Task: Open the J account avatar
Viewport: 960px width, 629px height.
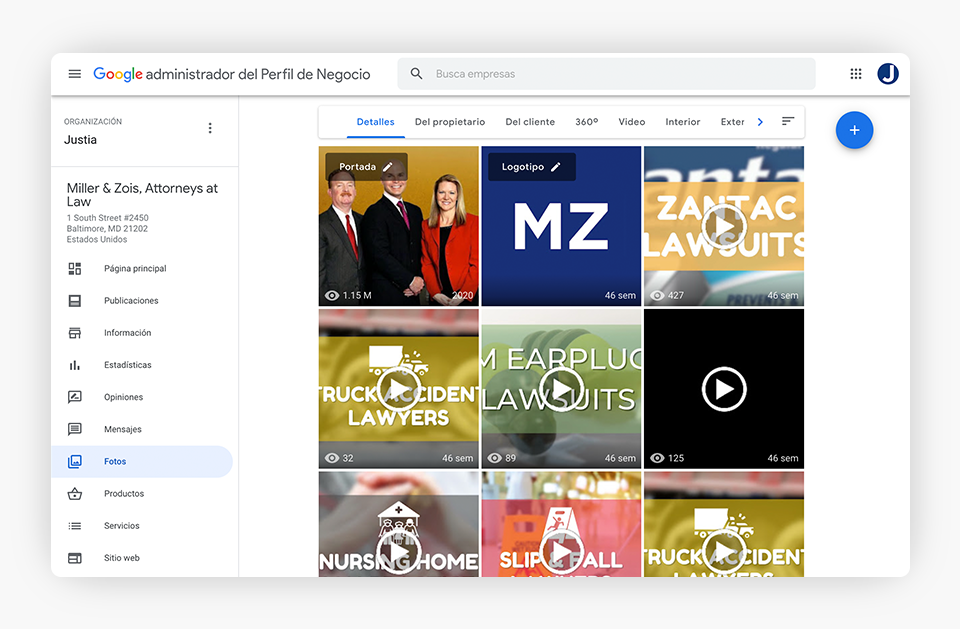Action: [x=888, y=74]
